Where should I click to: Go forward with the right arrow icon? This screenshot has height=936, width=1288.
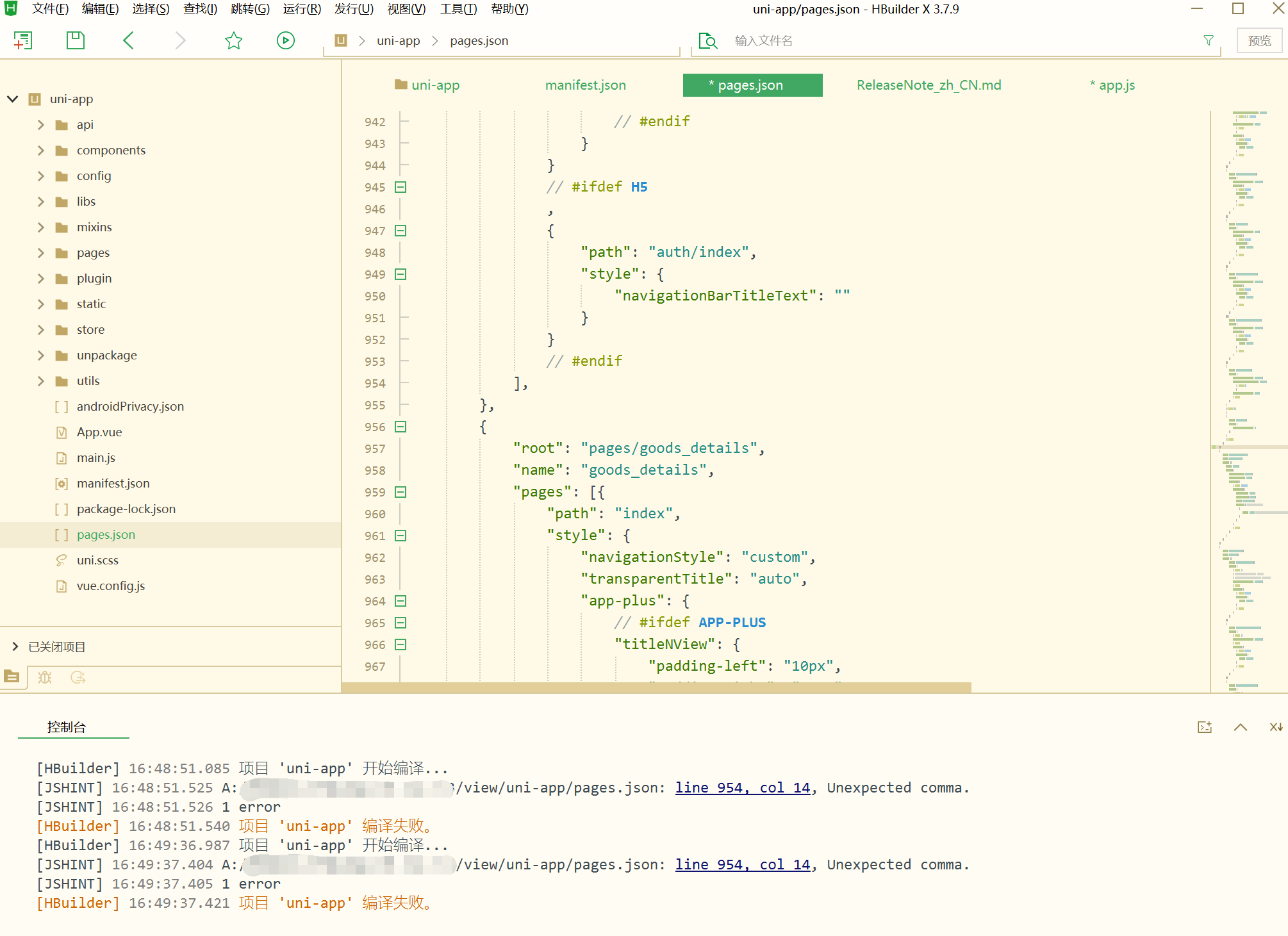(x=180, y=41)
